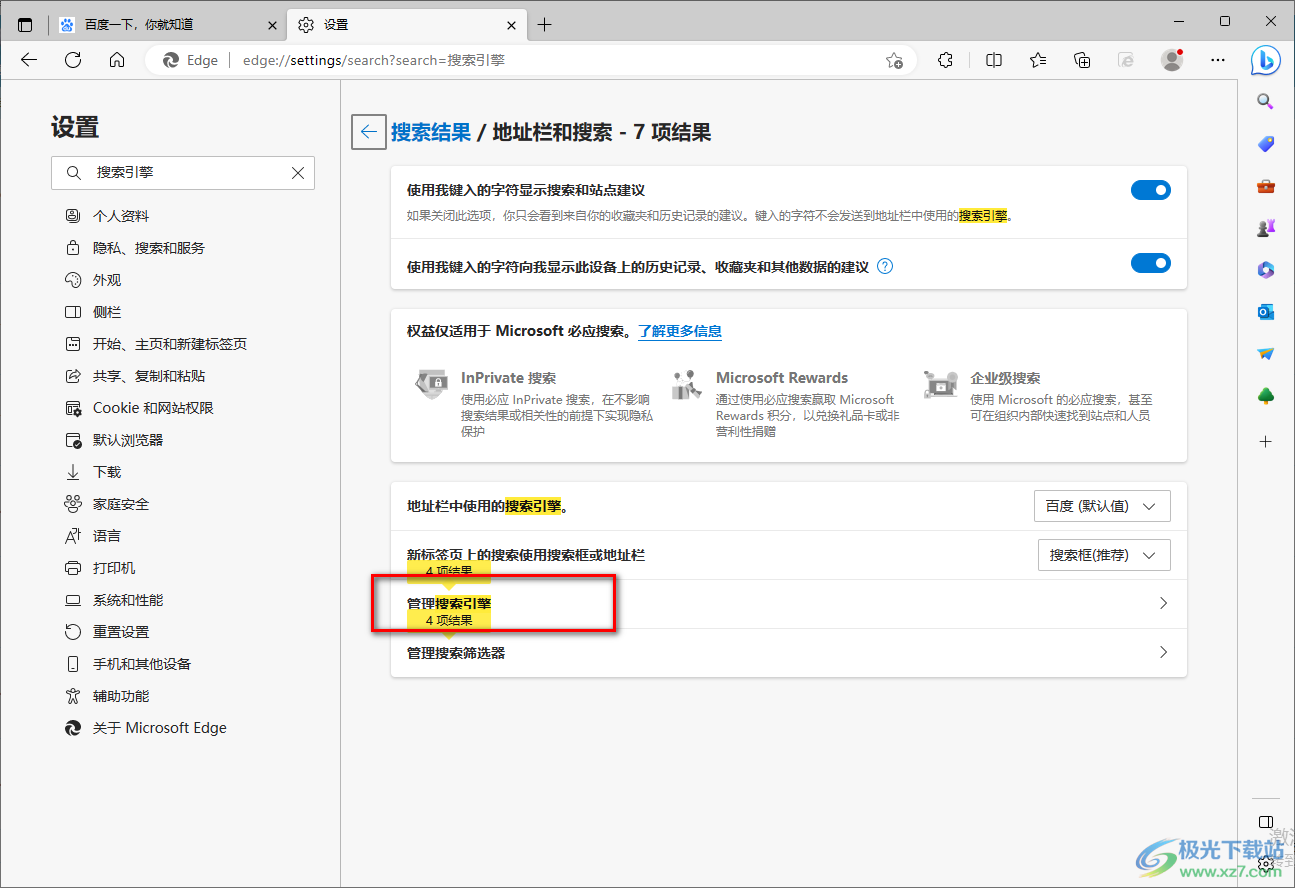Close the 设置 tab
1295x888 pixels.
512,25
